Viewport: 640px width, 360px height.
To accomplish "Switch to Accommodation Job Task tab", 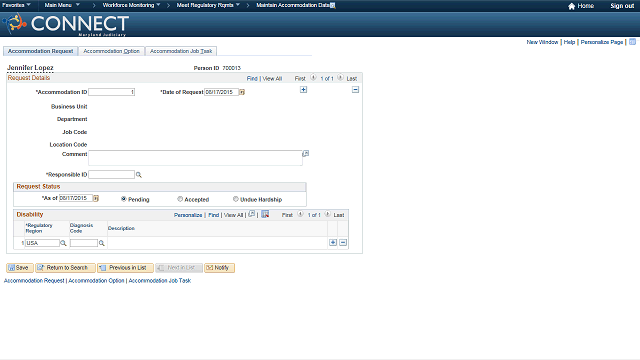I will pyautogui.click(x=181, y=51).
